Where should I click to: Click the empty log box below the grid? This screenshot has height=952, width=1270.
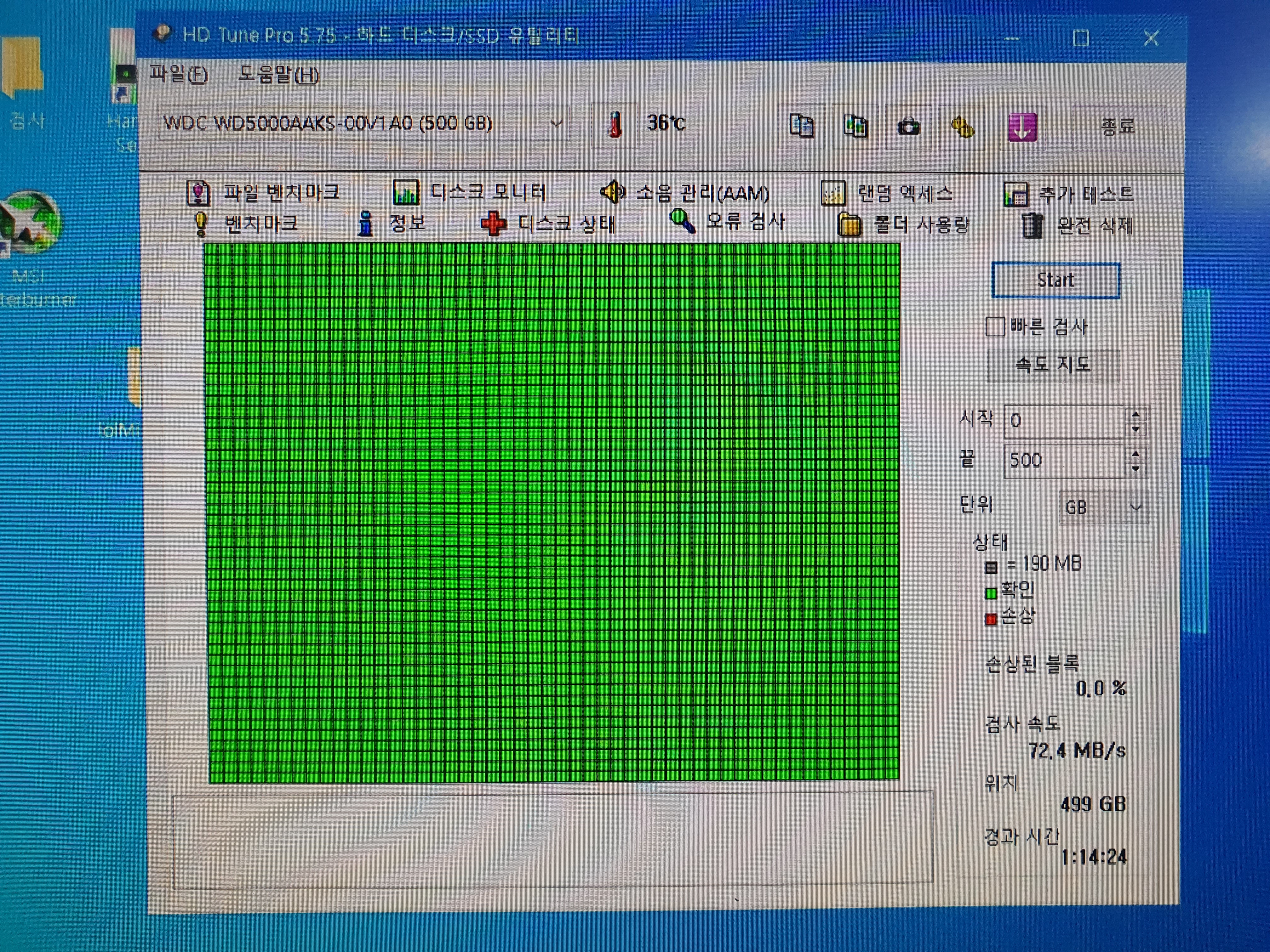[x=553, y=840]
